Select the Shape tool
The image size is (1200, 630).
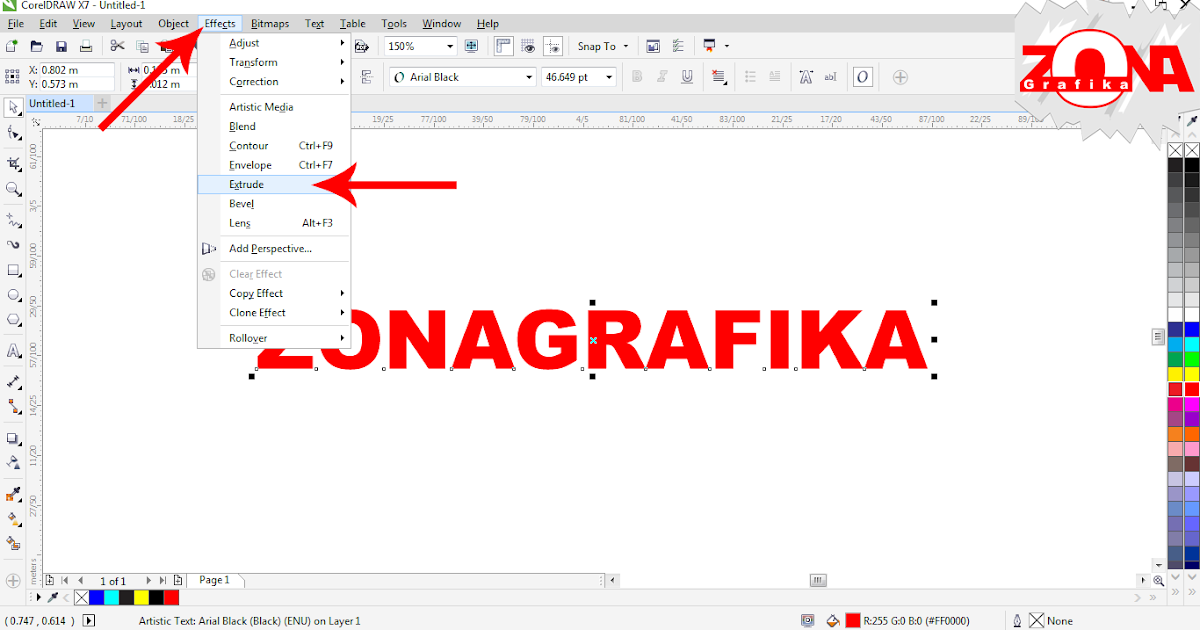point(14,132)
